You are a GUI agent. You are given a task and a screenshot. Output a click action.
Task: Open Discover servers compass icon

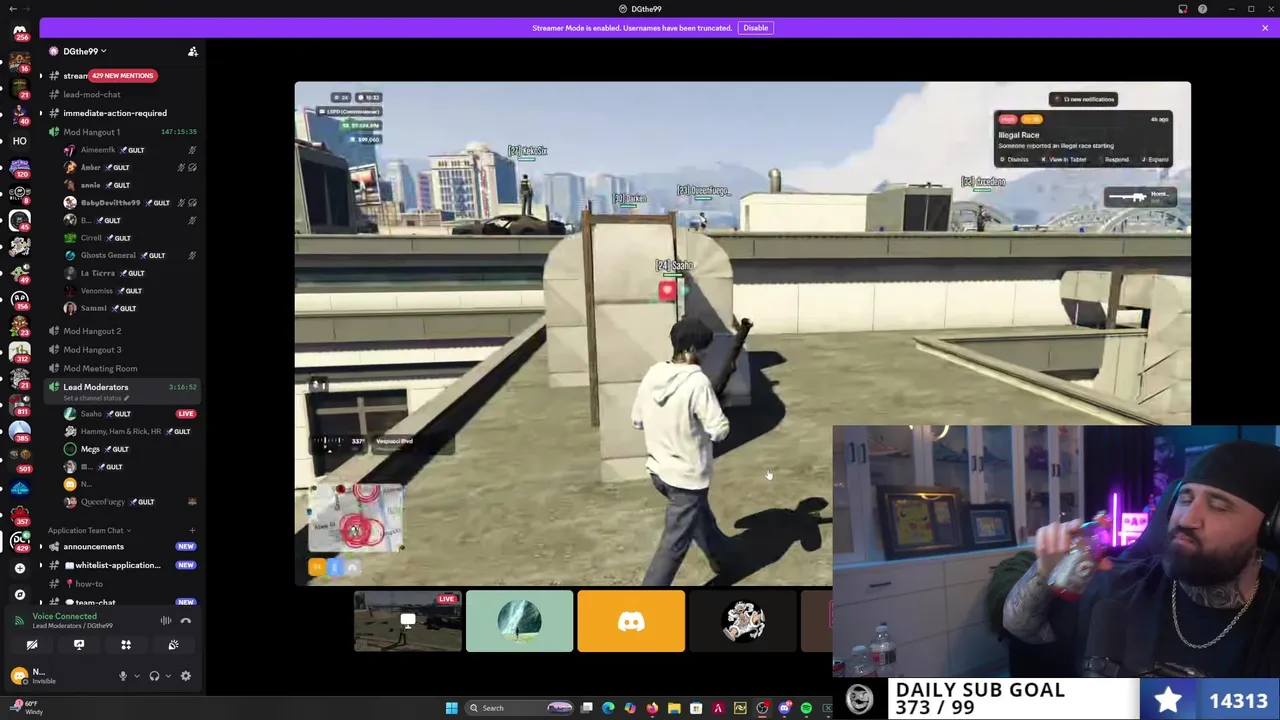(19, 594)
